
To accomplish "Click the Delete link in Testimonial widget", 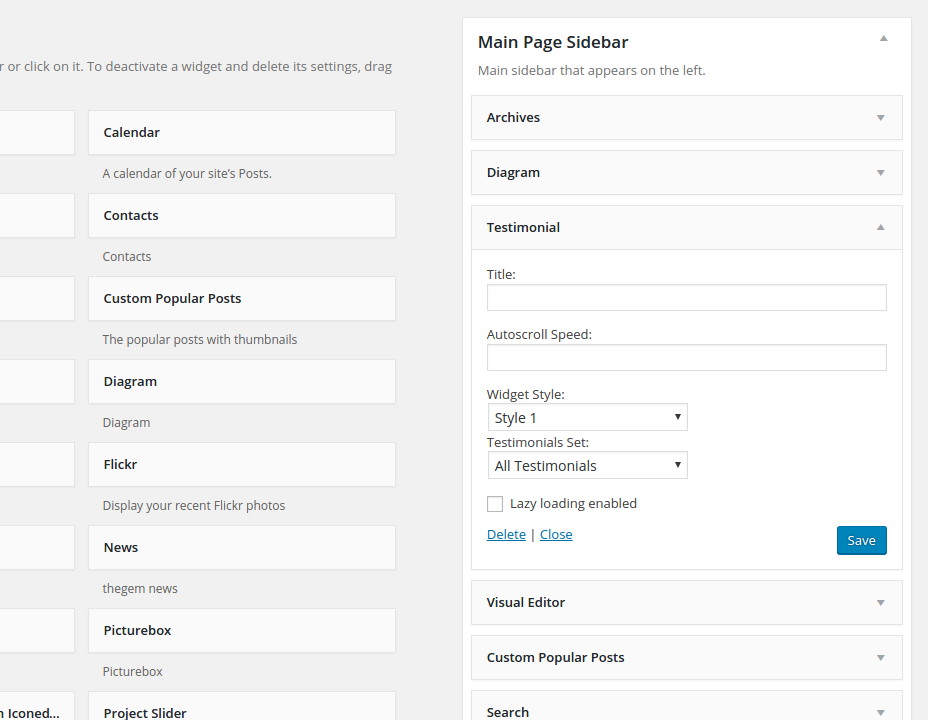I will 506,535.
